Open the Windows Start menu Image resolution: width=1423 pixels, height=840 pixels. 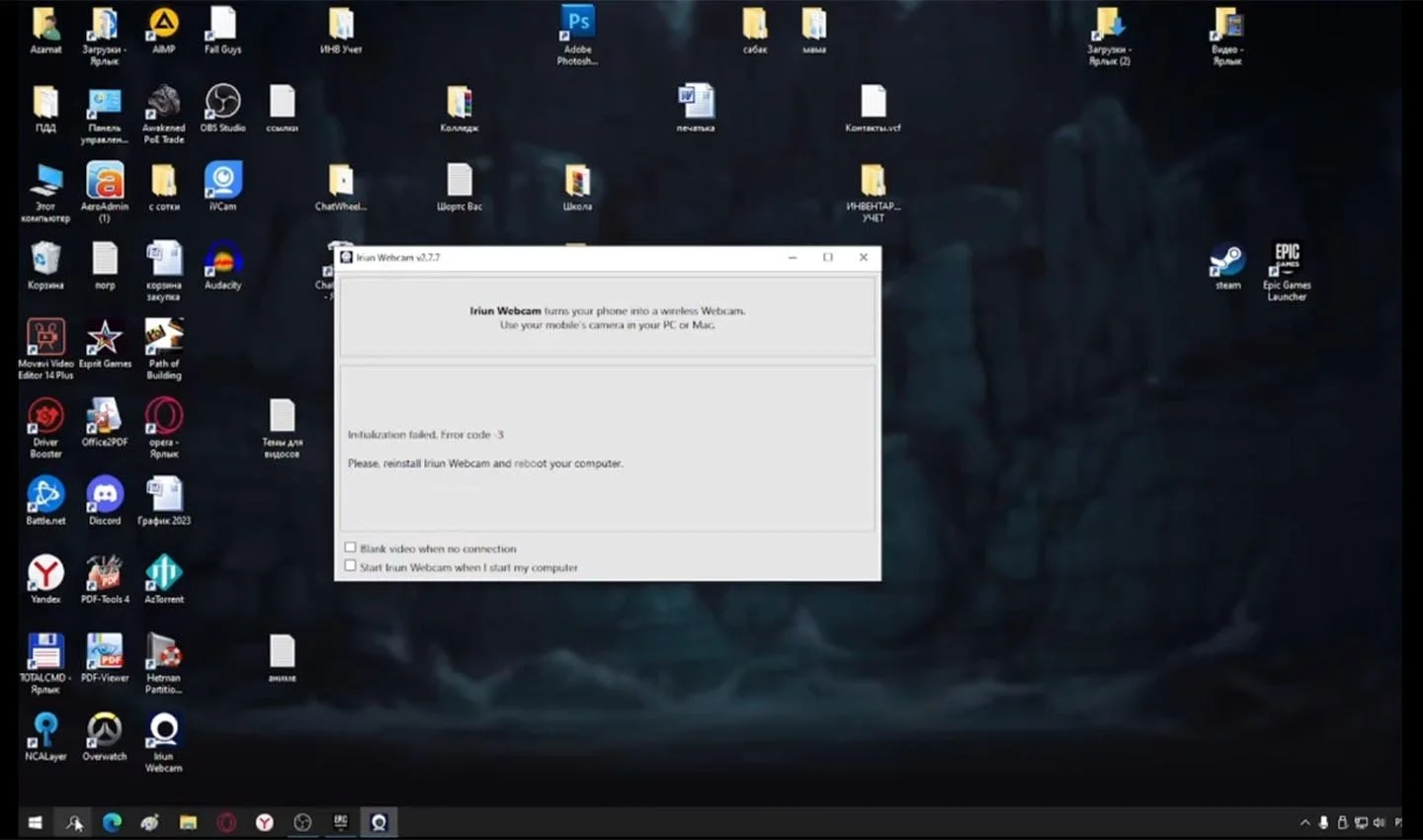[x=35, y=822]
